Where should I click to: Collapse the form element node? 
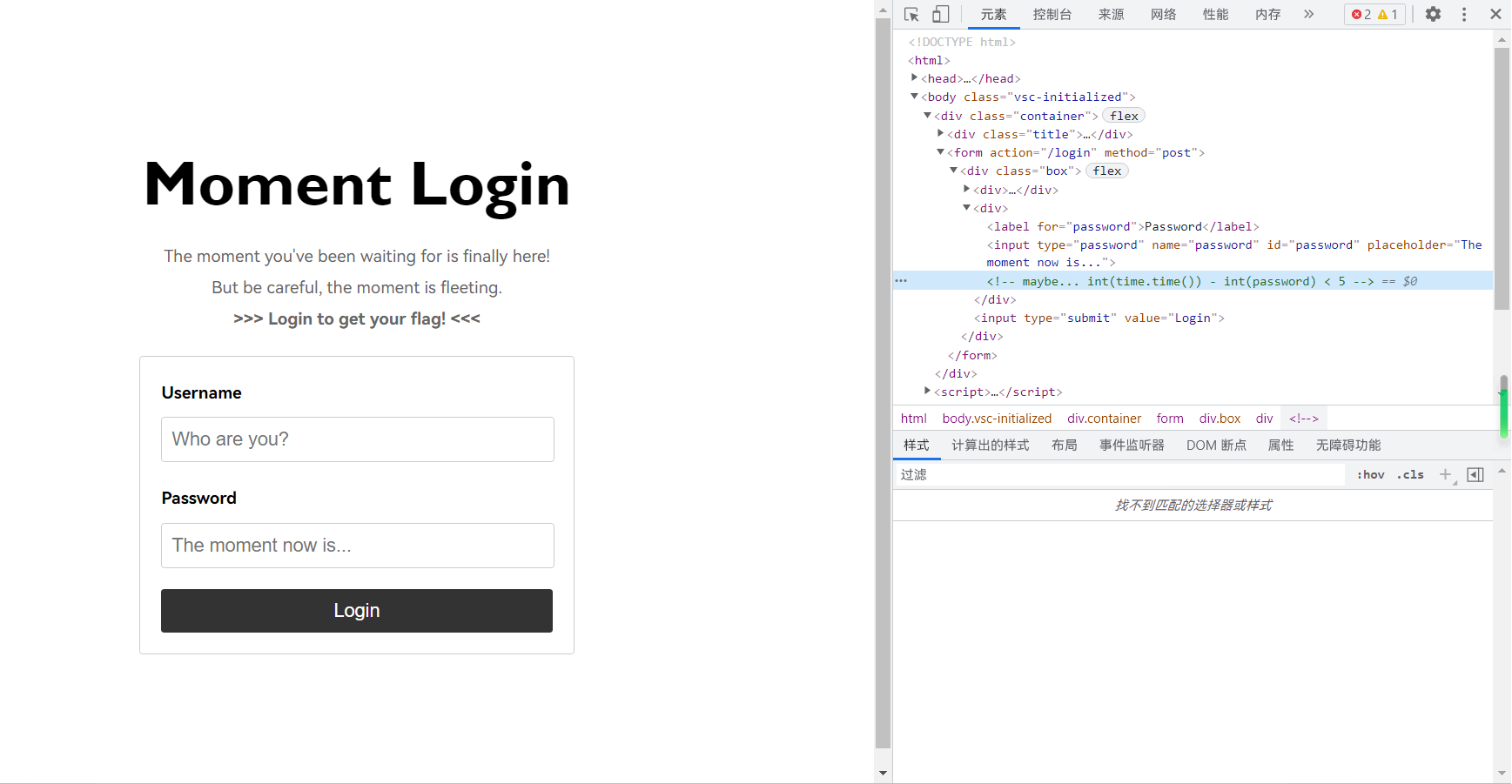click(940, 152)
